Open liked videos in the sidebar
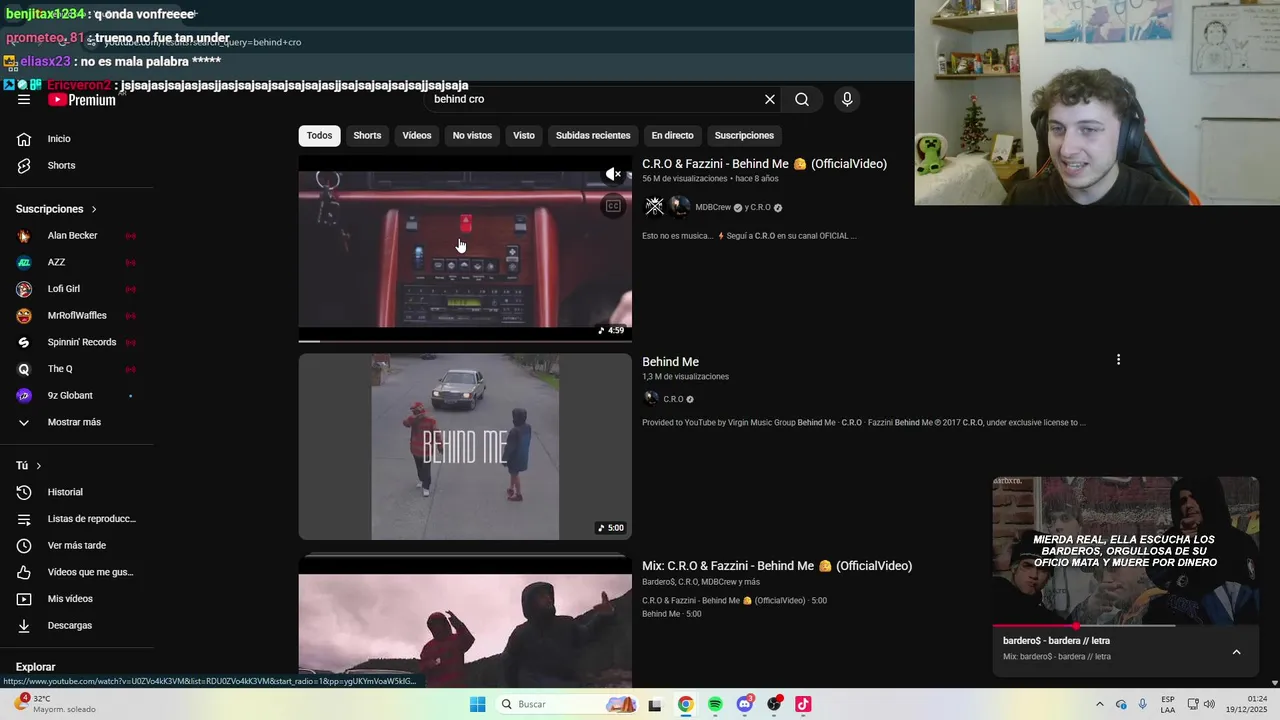 [x=77, y=572]
